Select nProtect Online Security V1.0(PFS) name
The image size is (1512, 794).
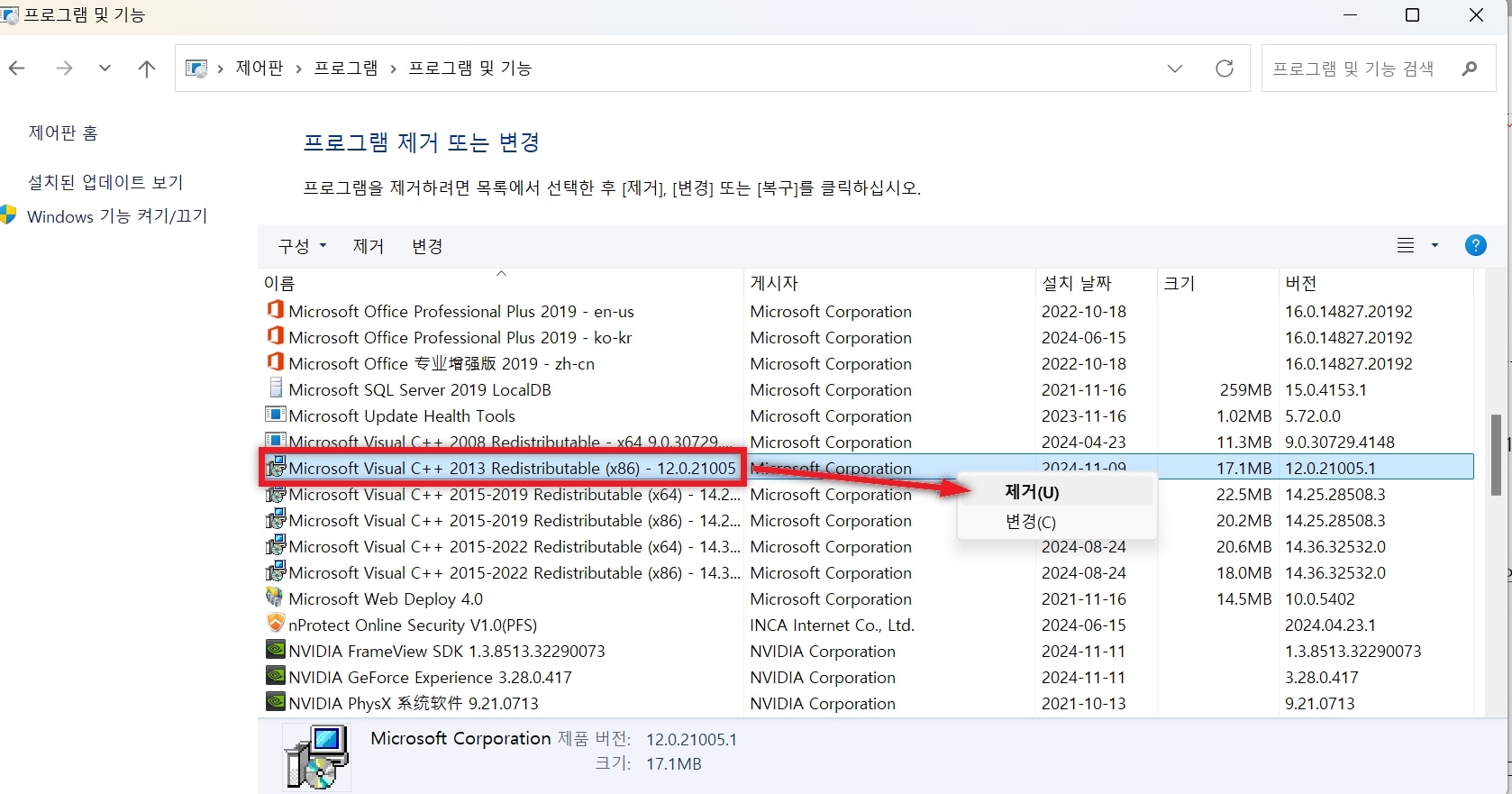413,625
